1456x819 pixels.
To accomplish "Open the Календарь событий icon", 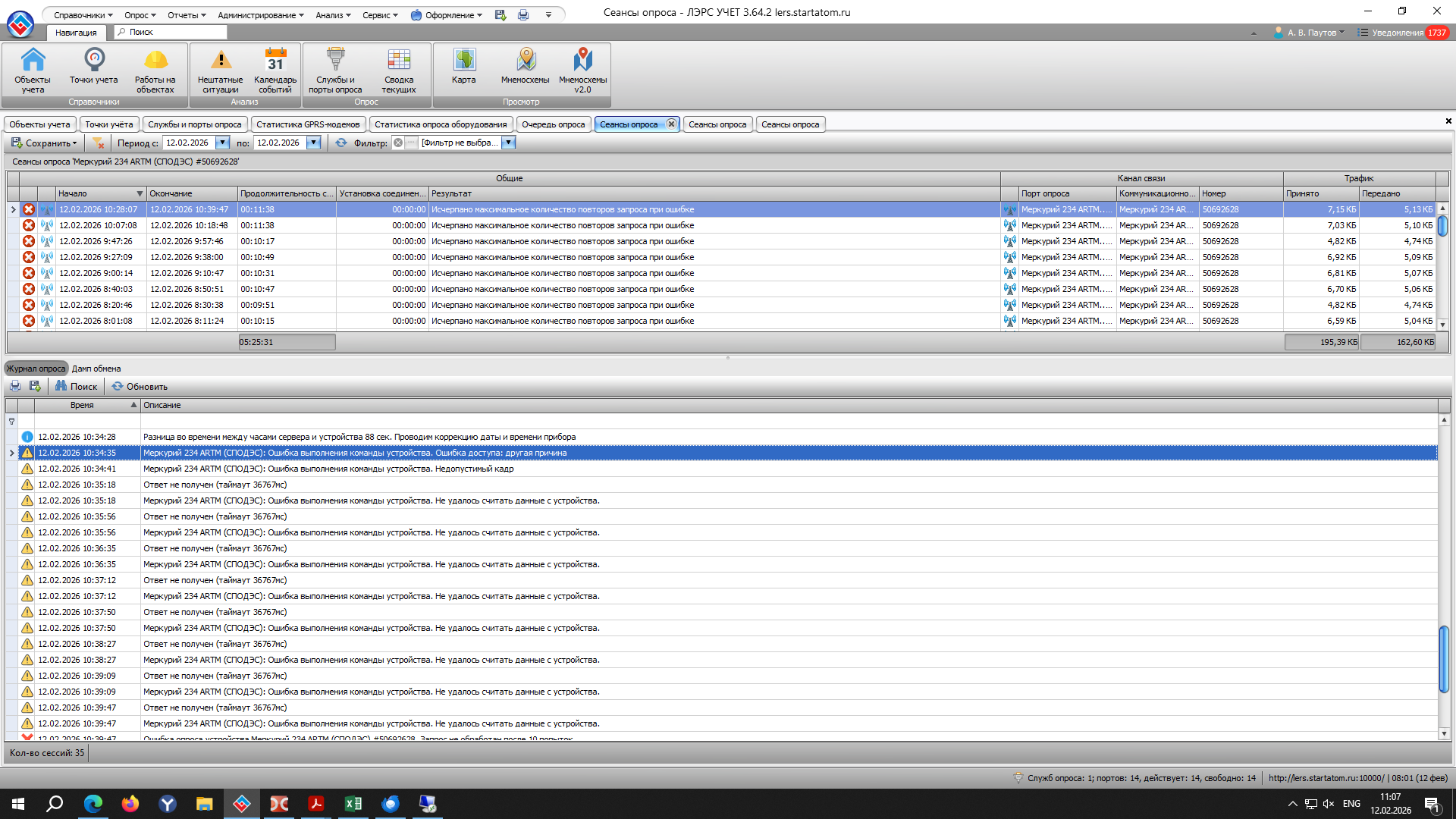I will [275, 61].
